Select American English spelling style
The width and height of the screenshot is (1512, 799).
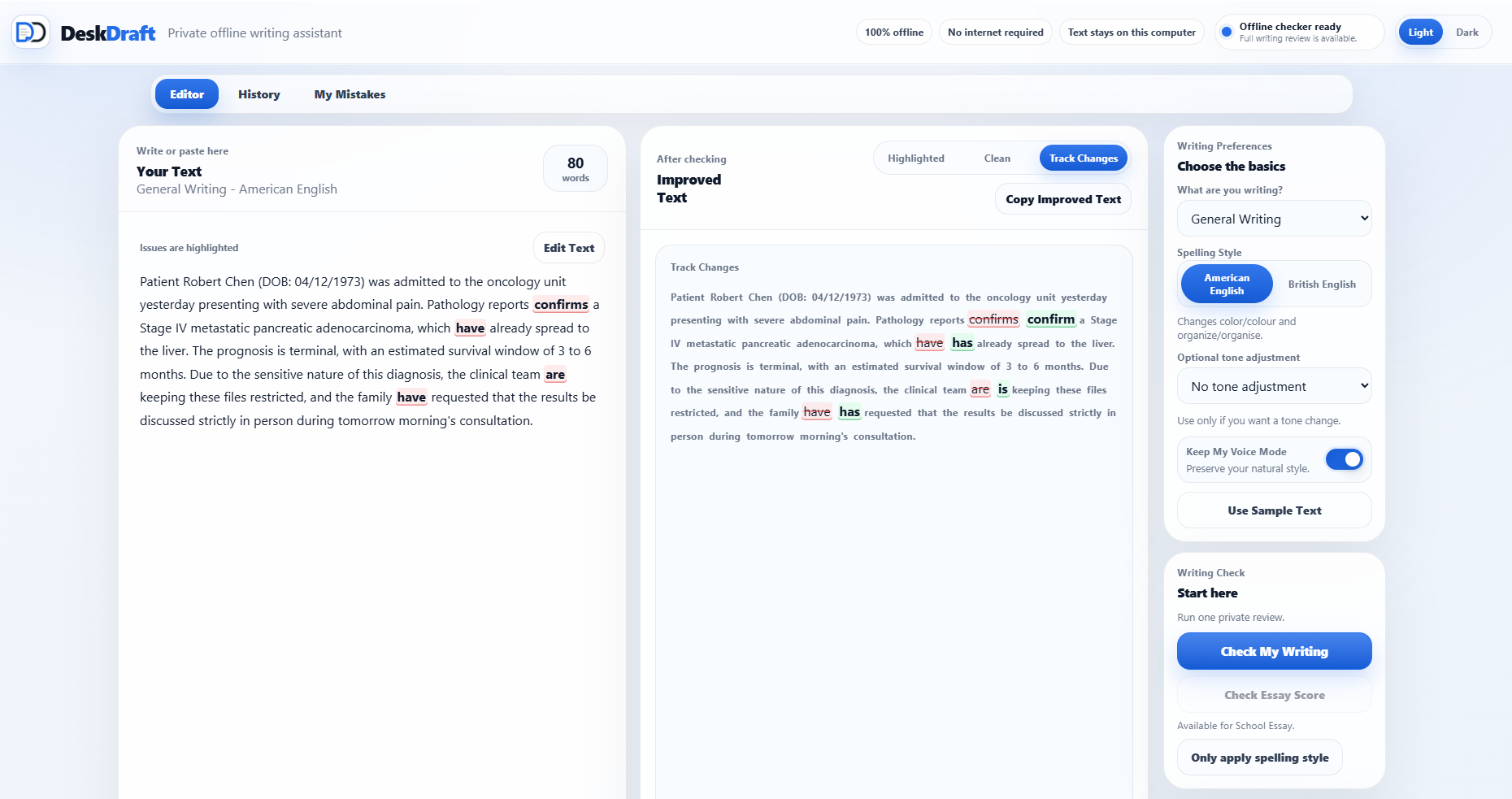point(1227,284)
